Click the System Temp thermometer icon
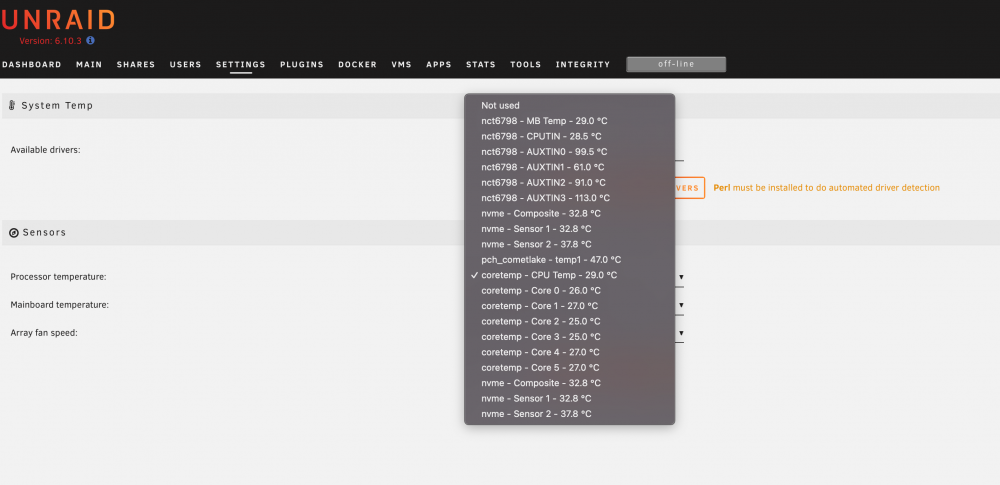The width and height of the screenshot is (1000, 485). coord(12,105)
